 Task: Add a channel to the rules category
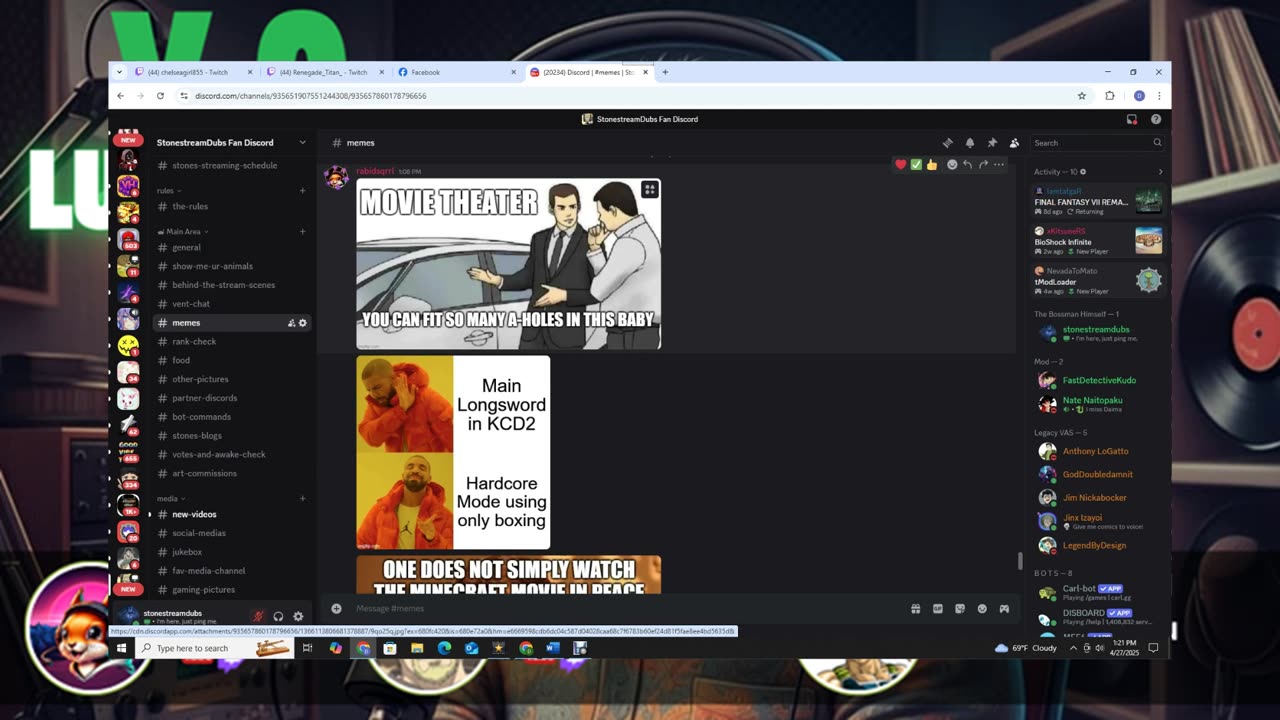pos(302,190)
